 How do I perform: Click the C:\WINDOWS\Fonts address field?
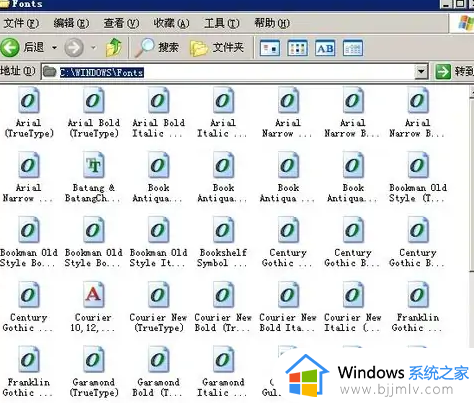click(235, 72)
